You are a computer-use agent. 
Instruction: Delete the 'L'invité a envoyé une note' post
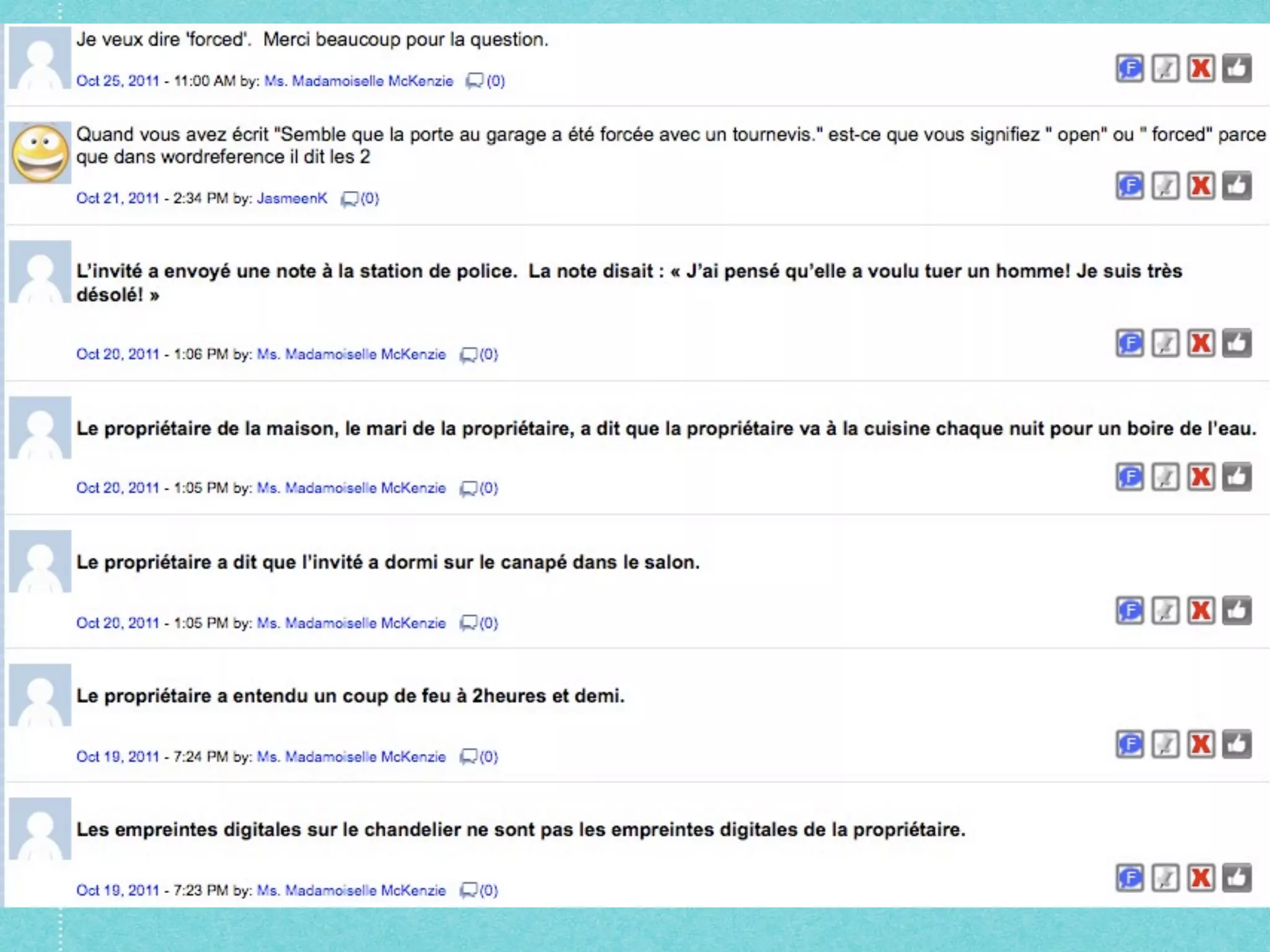point(1201,343)
